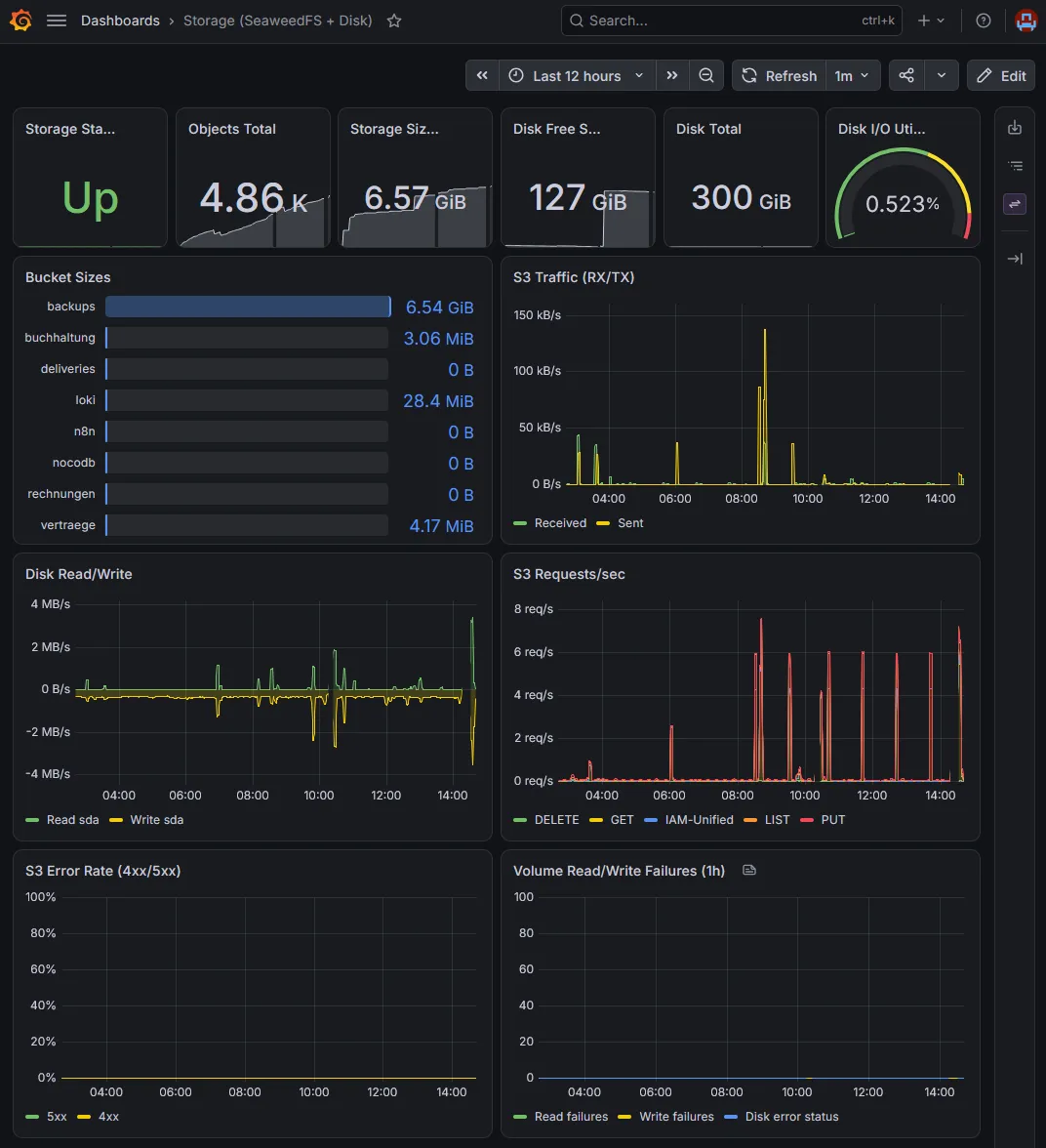The image size is (1046, 1148).
Task: Click the Dashboards breadcrumb link
Action: (x=120, y=20)
